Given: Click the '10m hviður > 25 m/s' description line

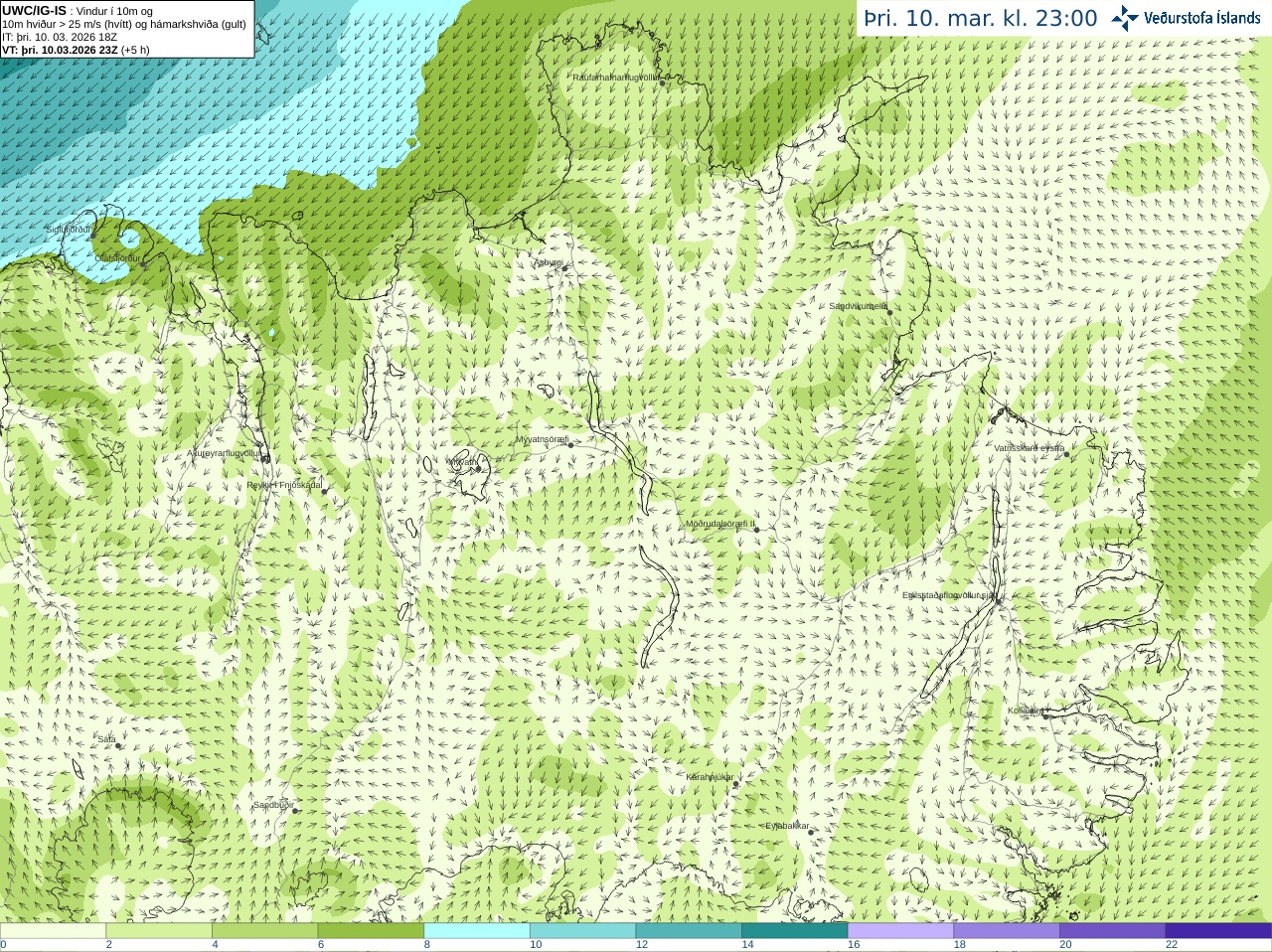Looking at the screenshot, I should (124, 24).
